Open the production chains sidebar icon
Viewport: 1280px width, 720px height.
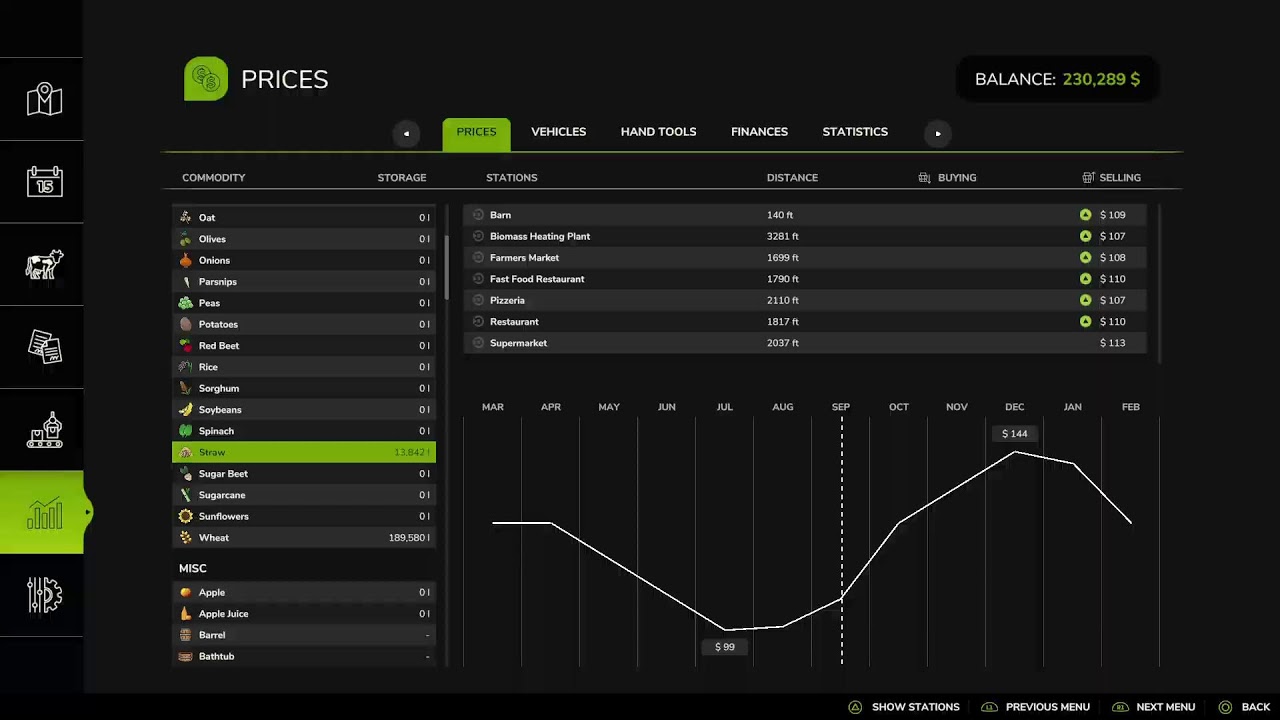click(x=44, y=429)
